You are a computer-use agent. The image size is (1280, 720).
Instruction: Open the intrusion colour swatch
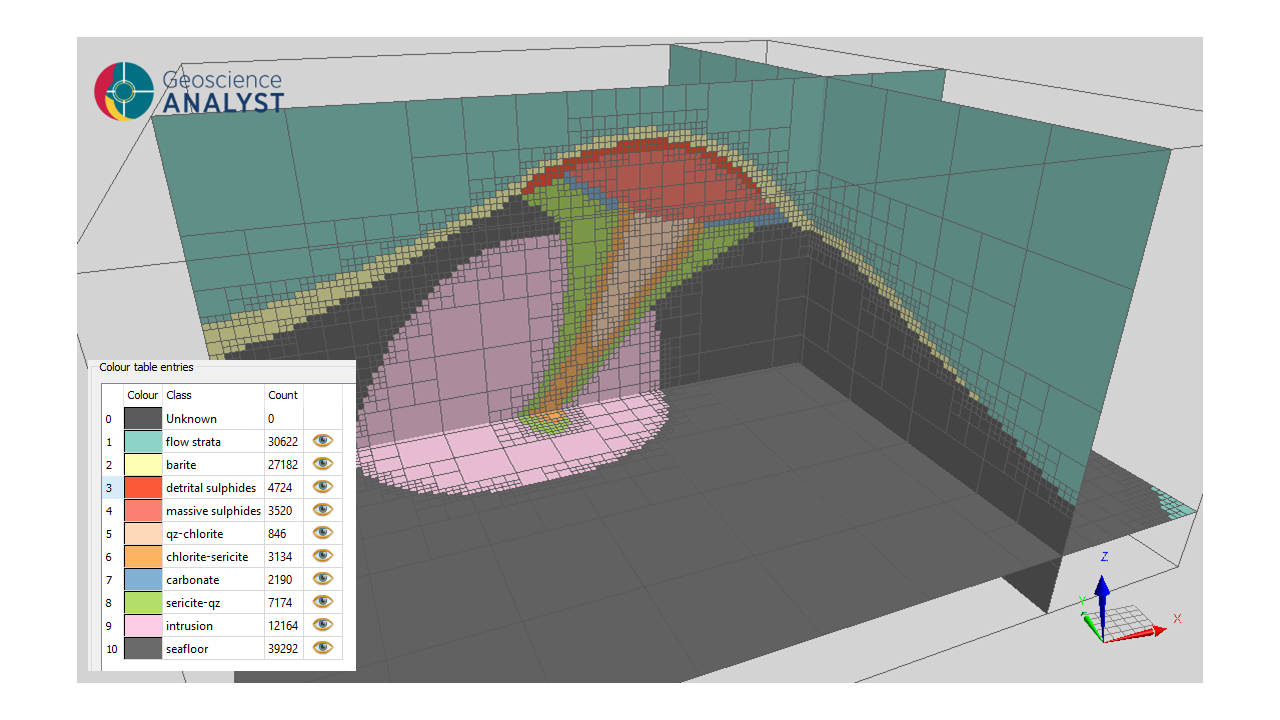[x=143, y=626]
